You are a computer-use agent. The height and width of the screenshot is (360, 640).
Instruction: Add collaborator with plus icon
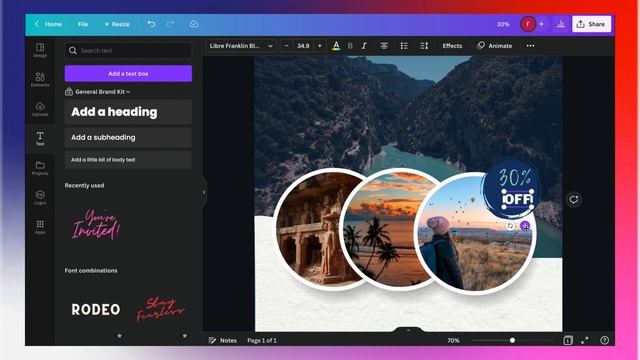[541, 24]
